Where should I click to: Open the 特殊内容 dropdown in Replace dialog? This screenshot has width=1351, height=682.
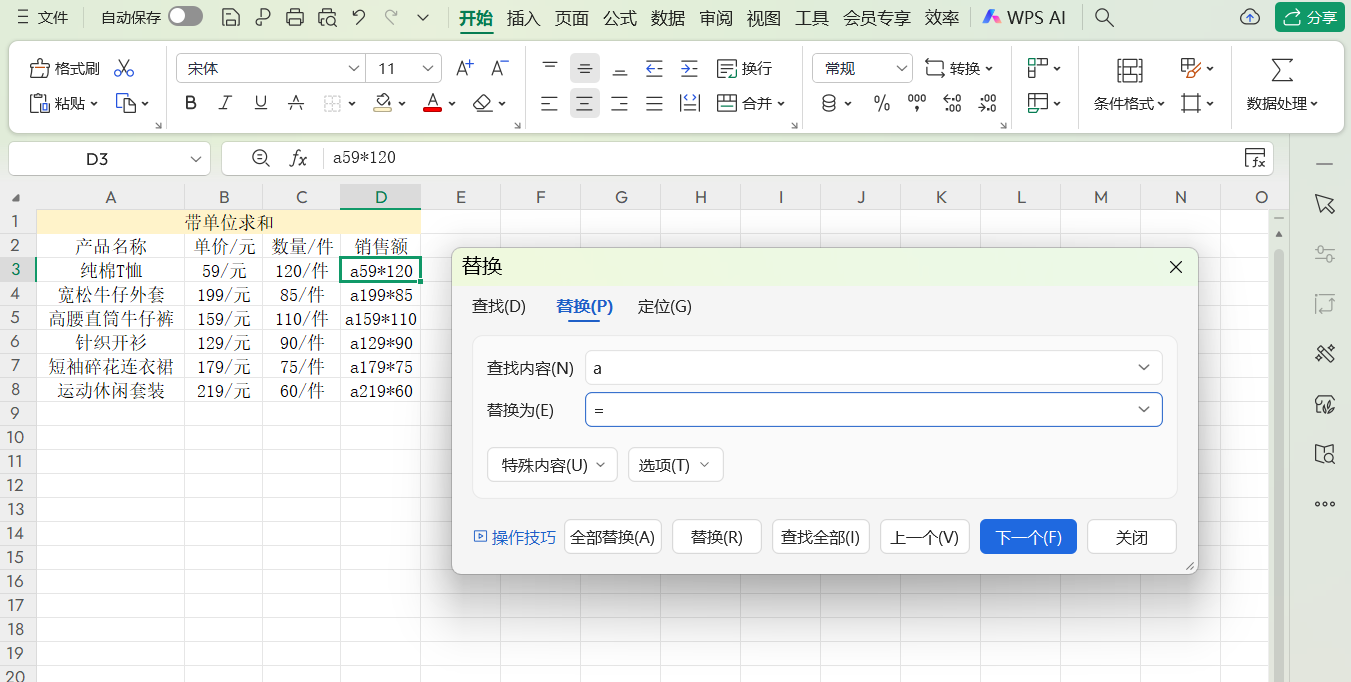tap(551, 464)
